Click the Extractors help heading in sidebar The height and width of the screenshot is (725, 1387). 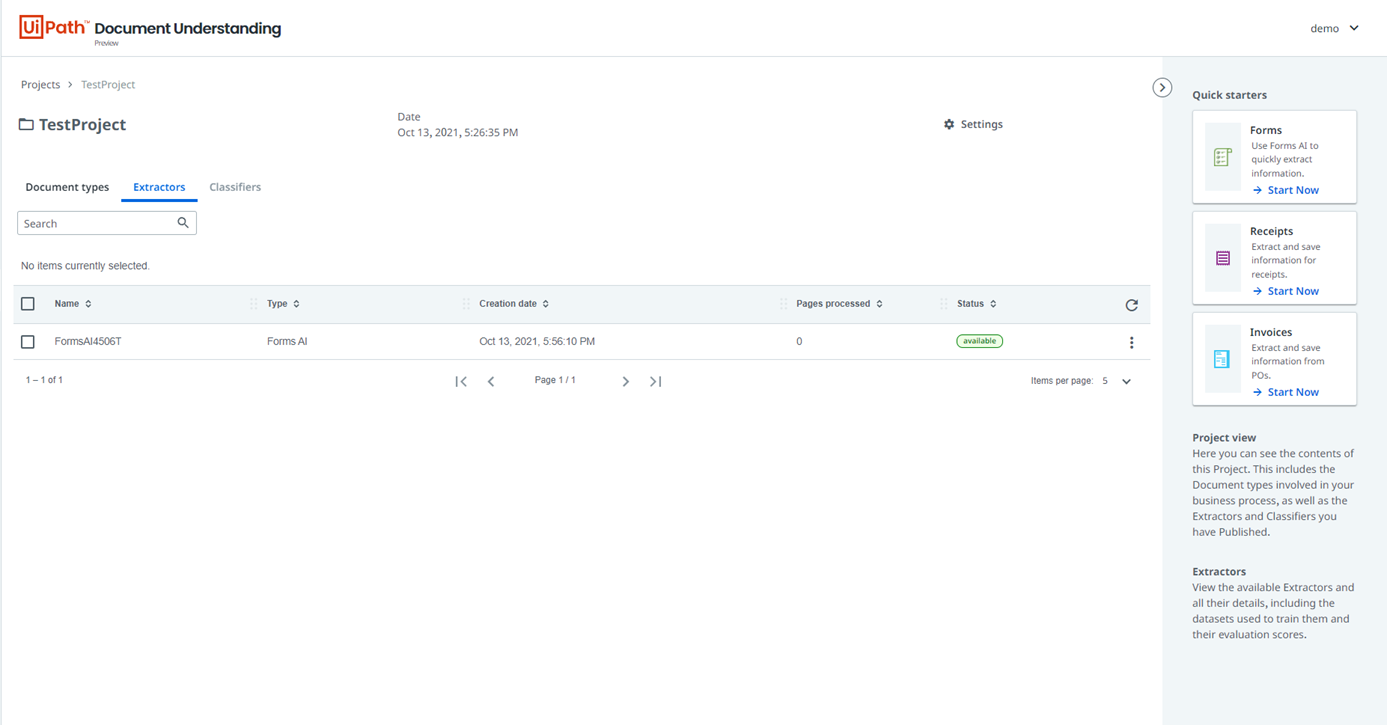1219,572
